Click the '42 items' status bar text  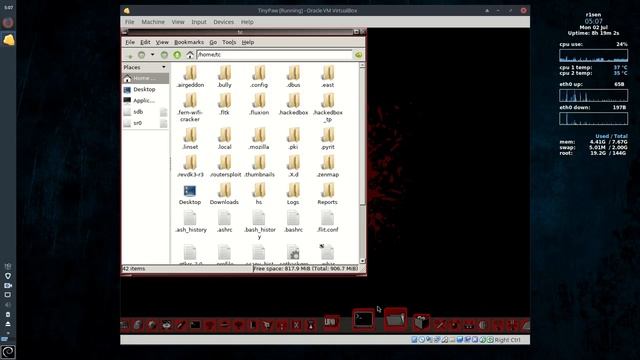[134, 269]
